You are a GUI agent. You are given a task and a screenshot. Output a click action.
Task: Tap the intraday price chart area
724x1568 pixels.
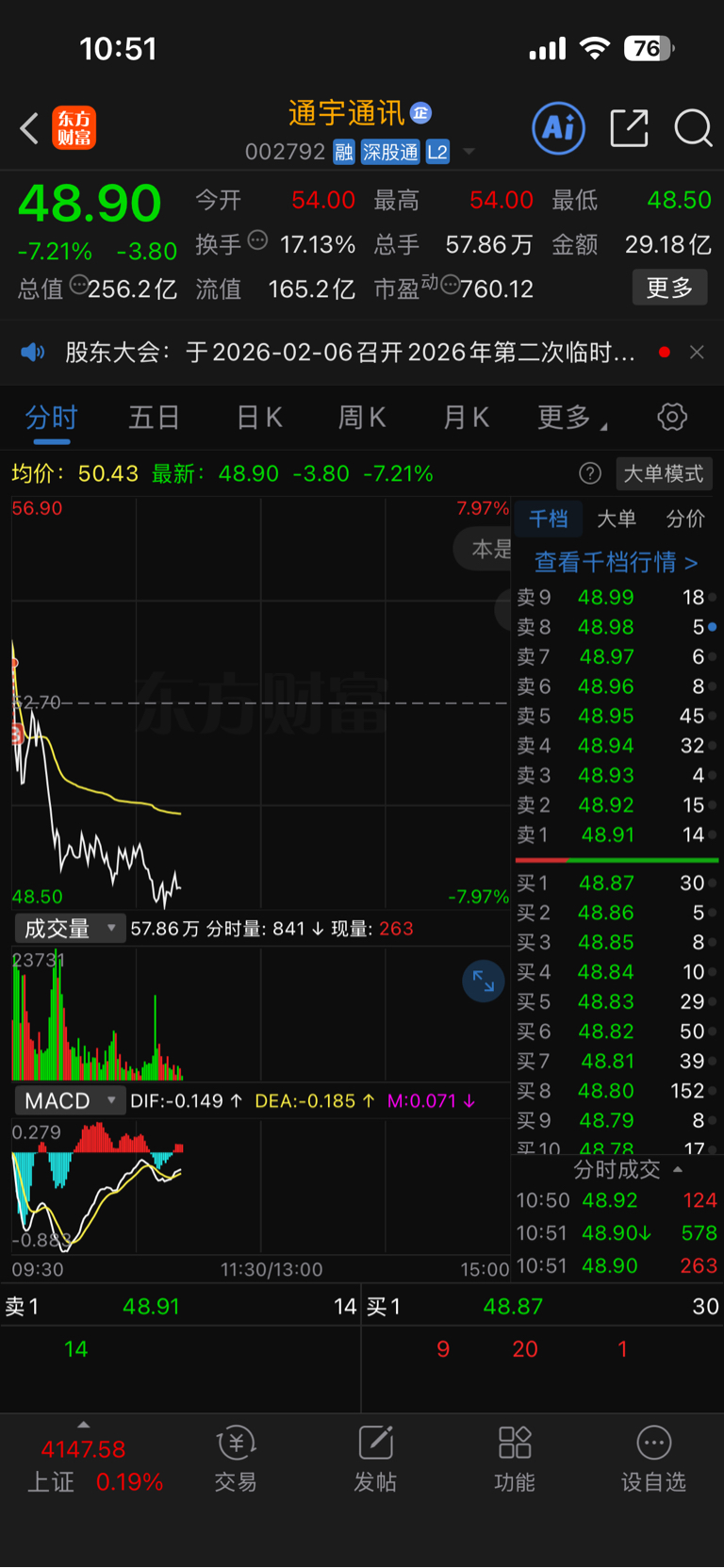pyautogui.click(x=260, y=702)
